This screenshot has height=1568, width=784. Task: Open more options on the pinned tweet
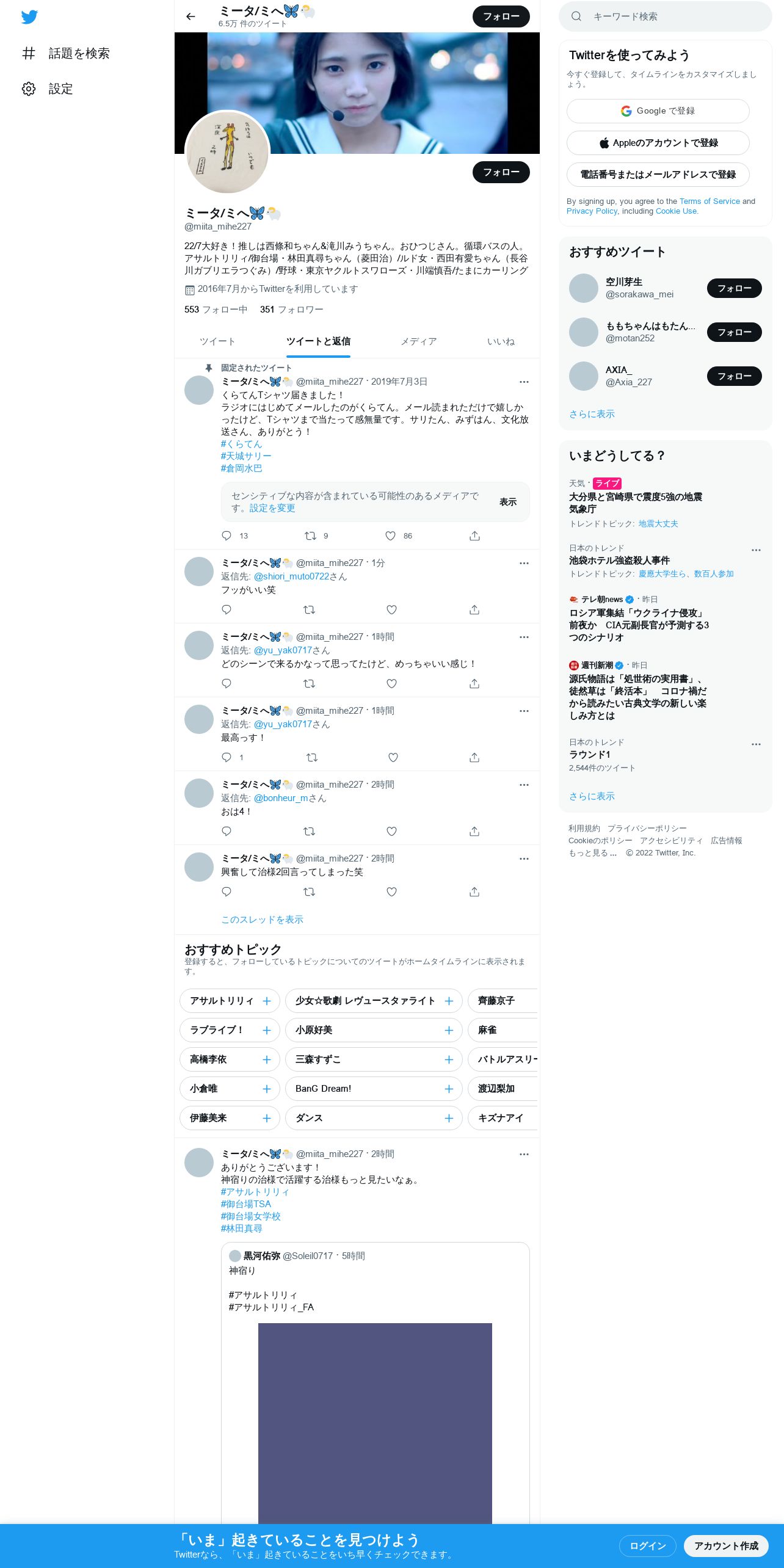coord(524,382)
